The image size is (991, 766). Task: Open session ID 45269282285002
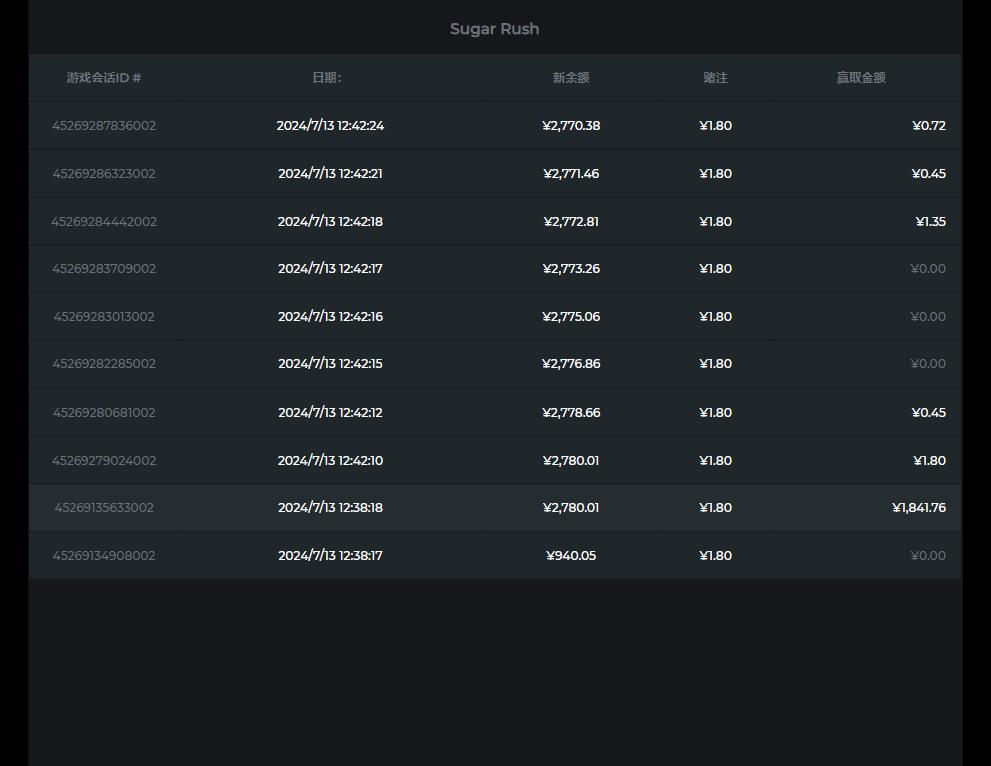click(x=104, y=364)
